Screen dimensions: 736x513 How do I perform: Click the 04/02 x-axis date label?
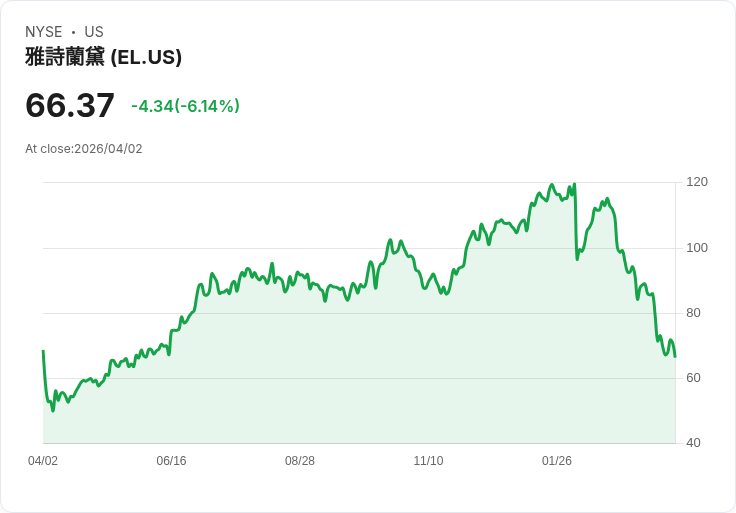coord(43,460)
